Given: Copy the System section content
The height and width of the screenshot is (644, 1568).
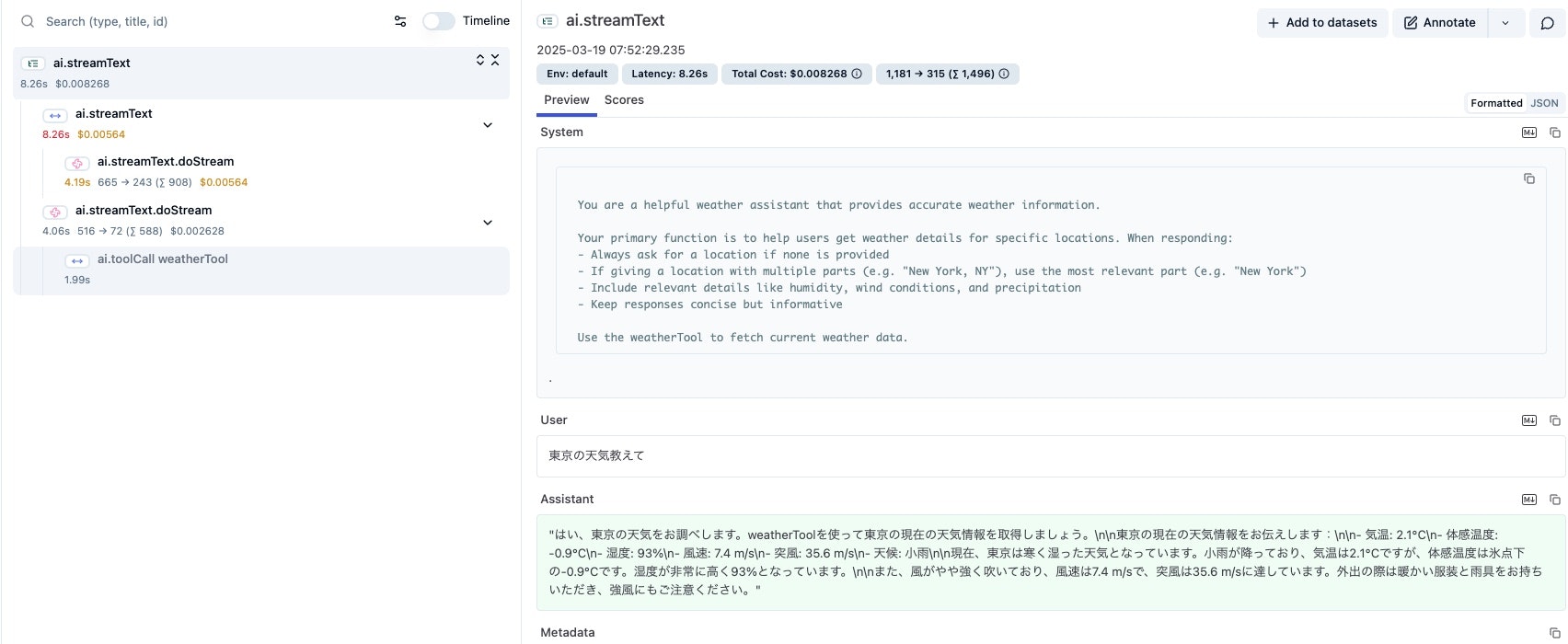Looking at the screenshot, I should [x=1555, y=132].
